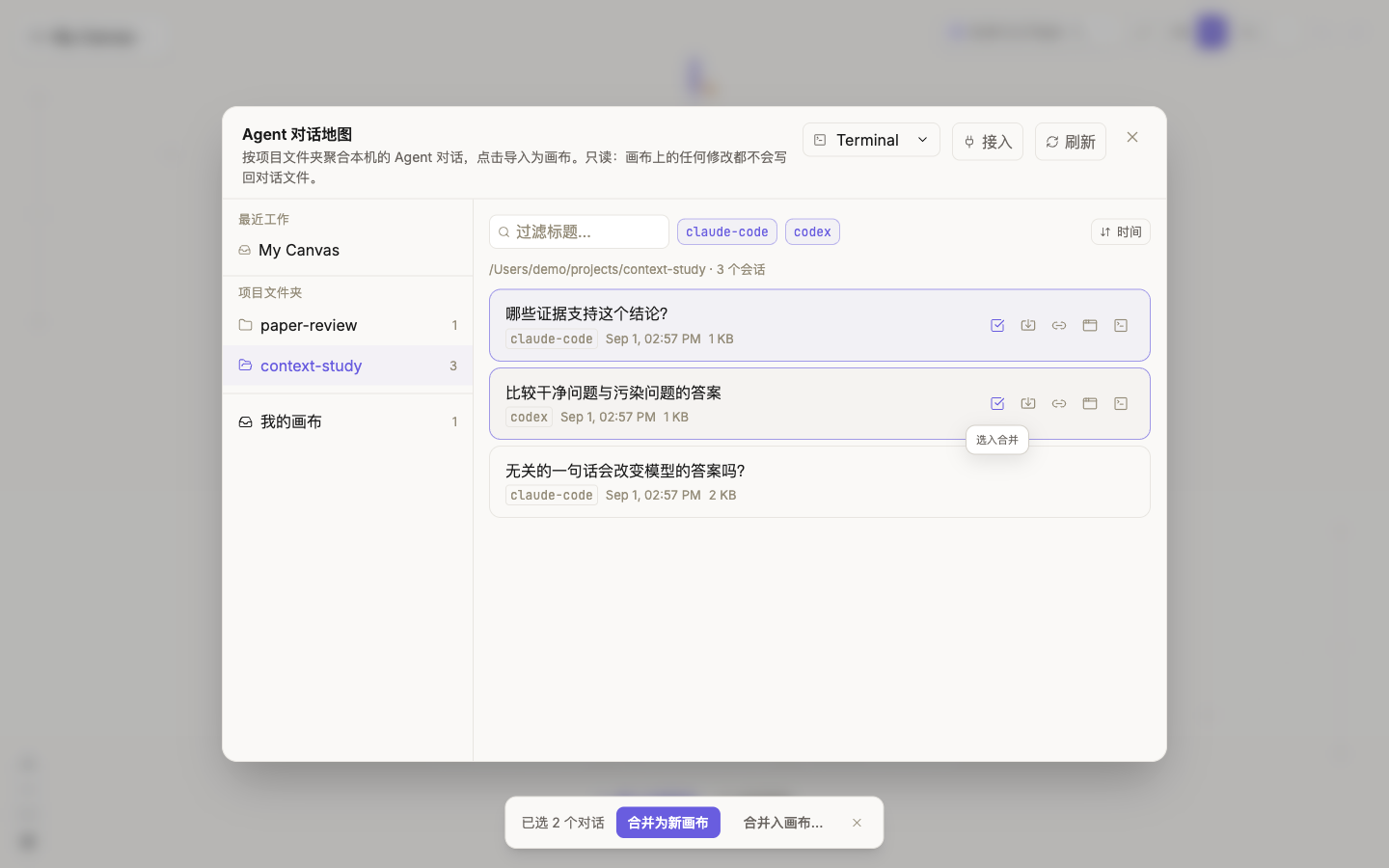Click the 刷新 refresh button
The height and width of the screenshot is (868, 1389).
tap(1071, 142)
